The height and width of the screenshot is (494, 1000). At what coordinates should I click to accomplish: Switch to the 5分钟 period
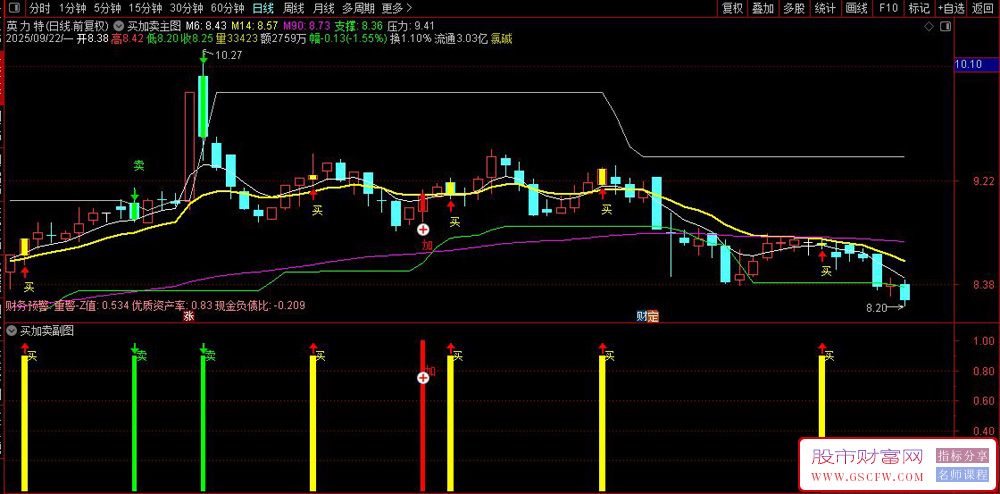tap(107, 8)
